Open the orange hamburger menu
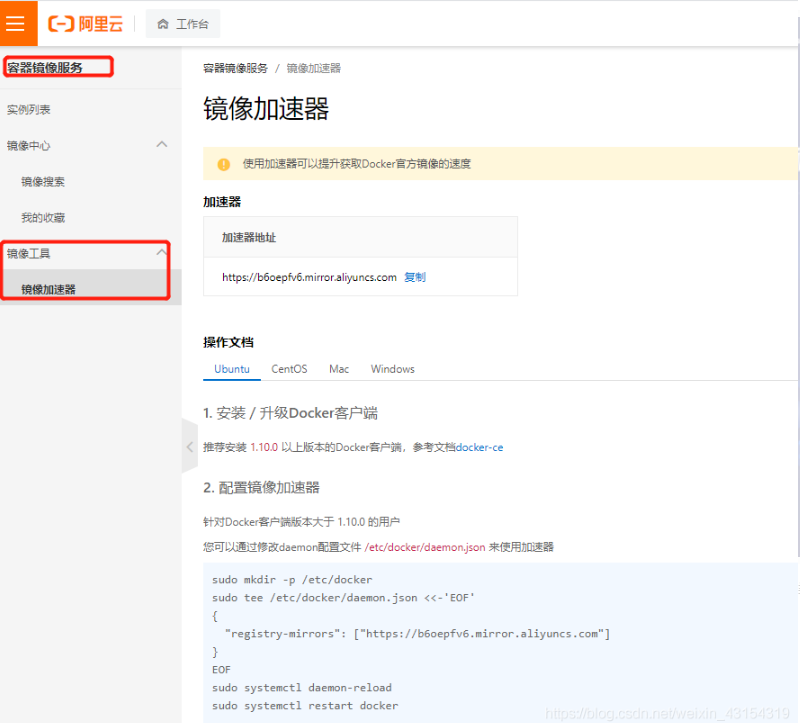800x723 pixels. [x=17, y=23]
